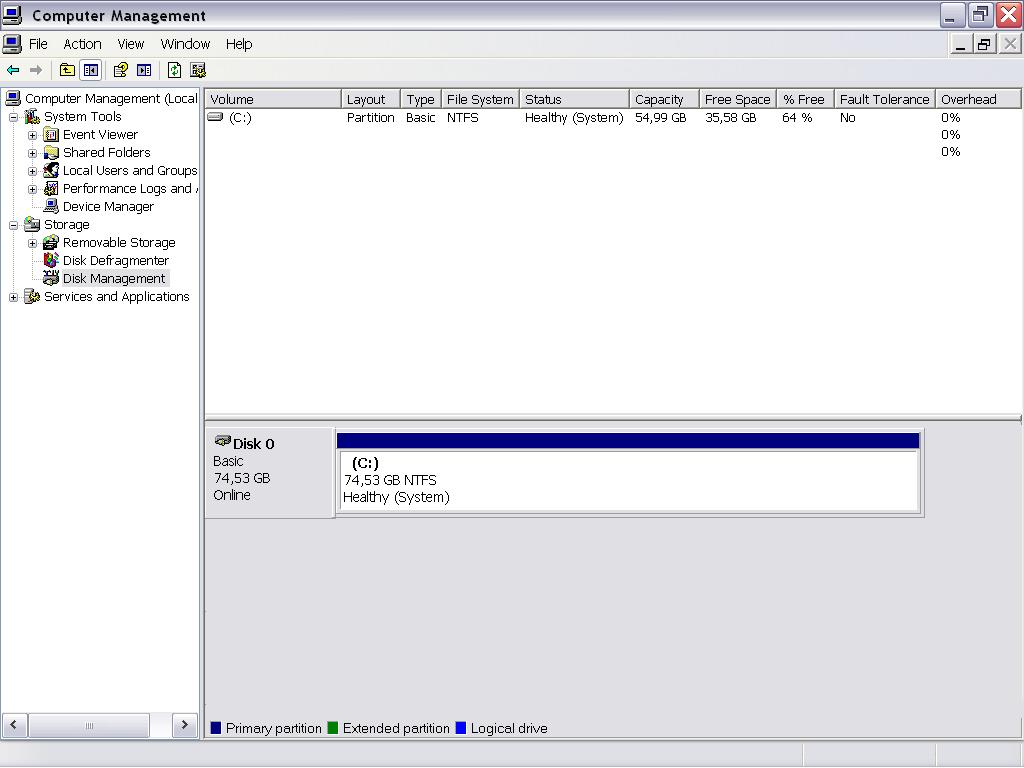The height and width of the screenshot is (768, 1024).
Task: Click the Performance Logs icon
Action: (x=51, y=189)
